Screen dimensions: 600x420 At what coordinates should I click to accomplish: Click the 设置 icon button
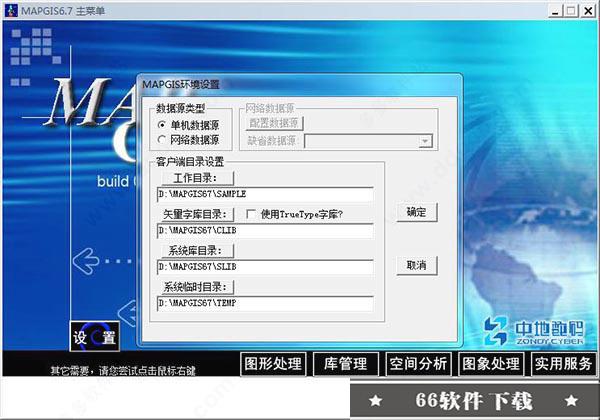pyautogui.click(x=95, y=337)
